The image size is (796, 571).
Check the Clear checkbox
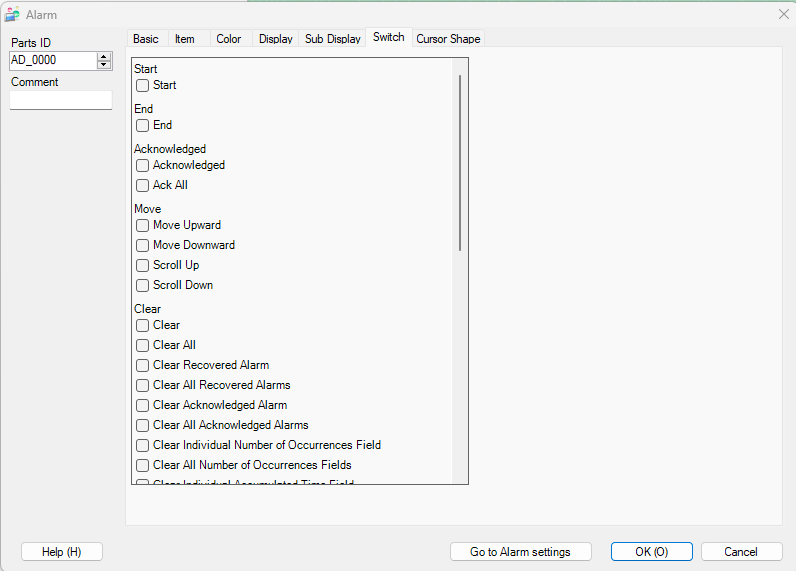[143, 325]
